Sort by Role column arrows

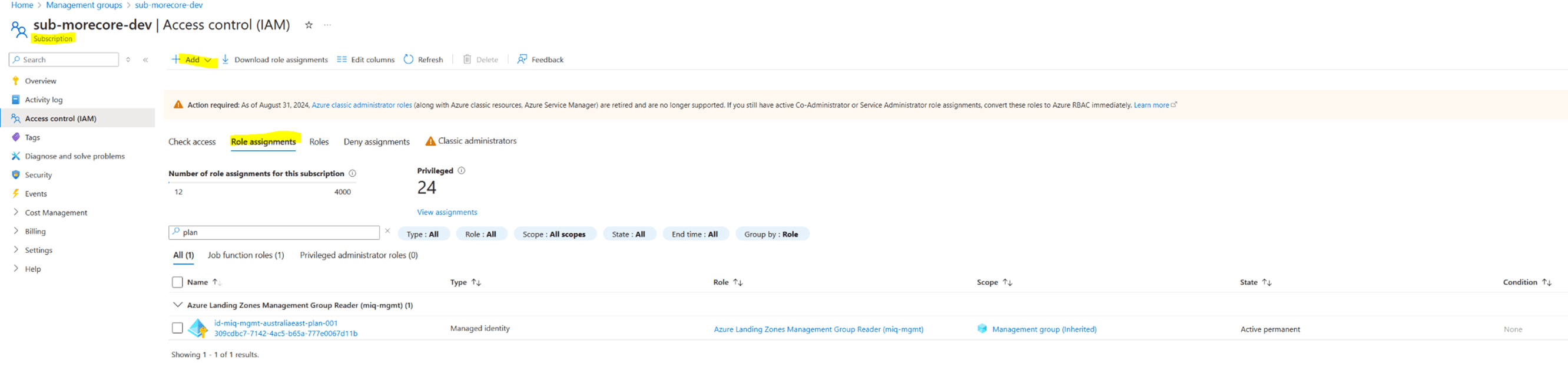coord(738,282)
